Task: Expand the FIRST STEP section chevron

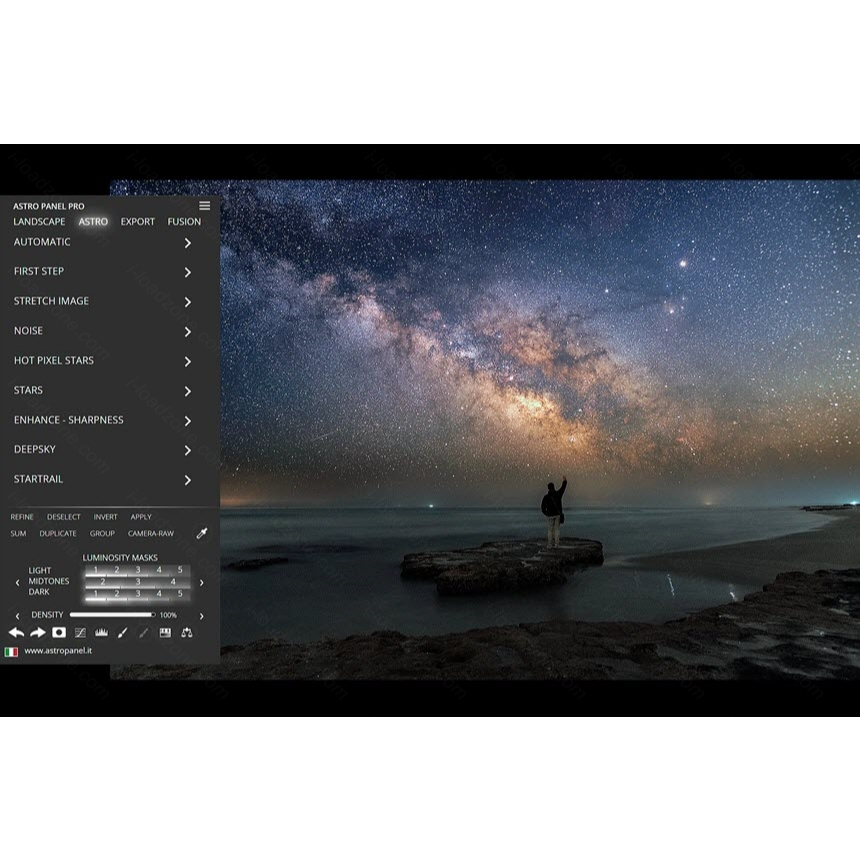Action: 188,272
